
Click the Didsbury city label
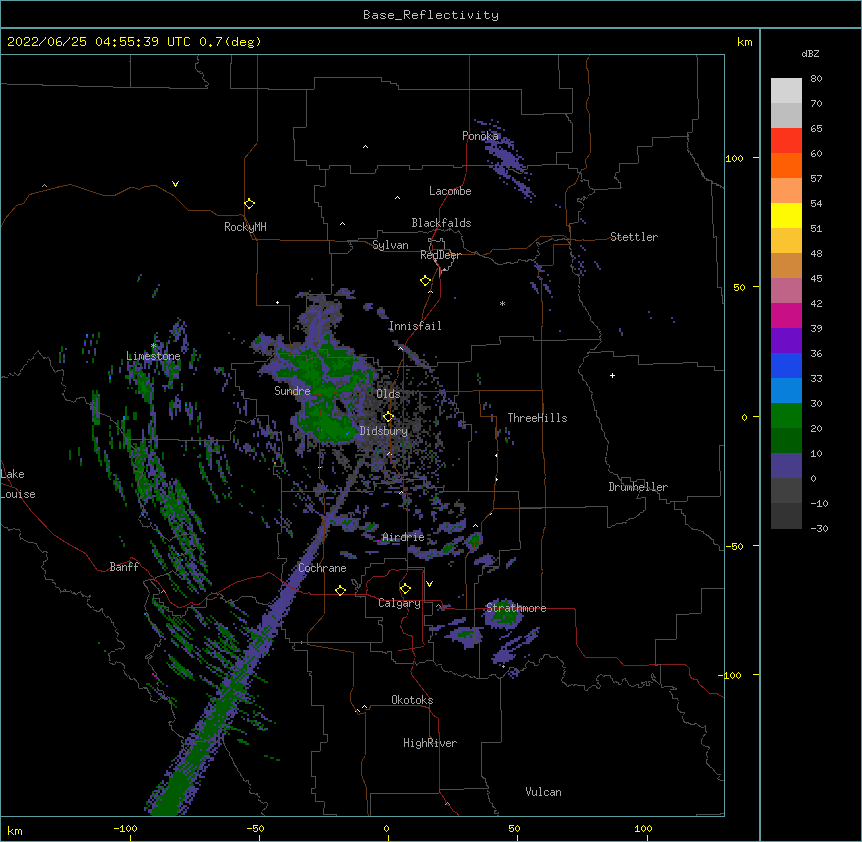(x=384, y=431)
